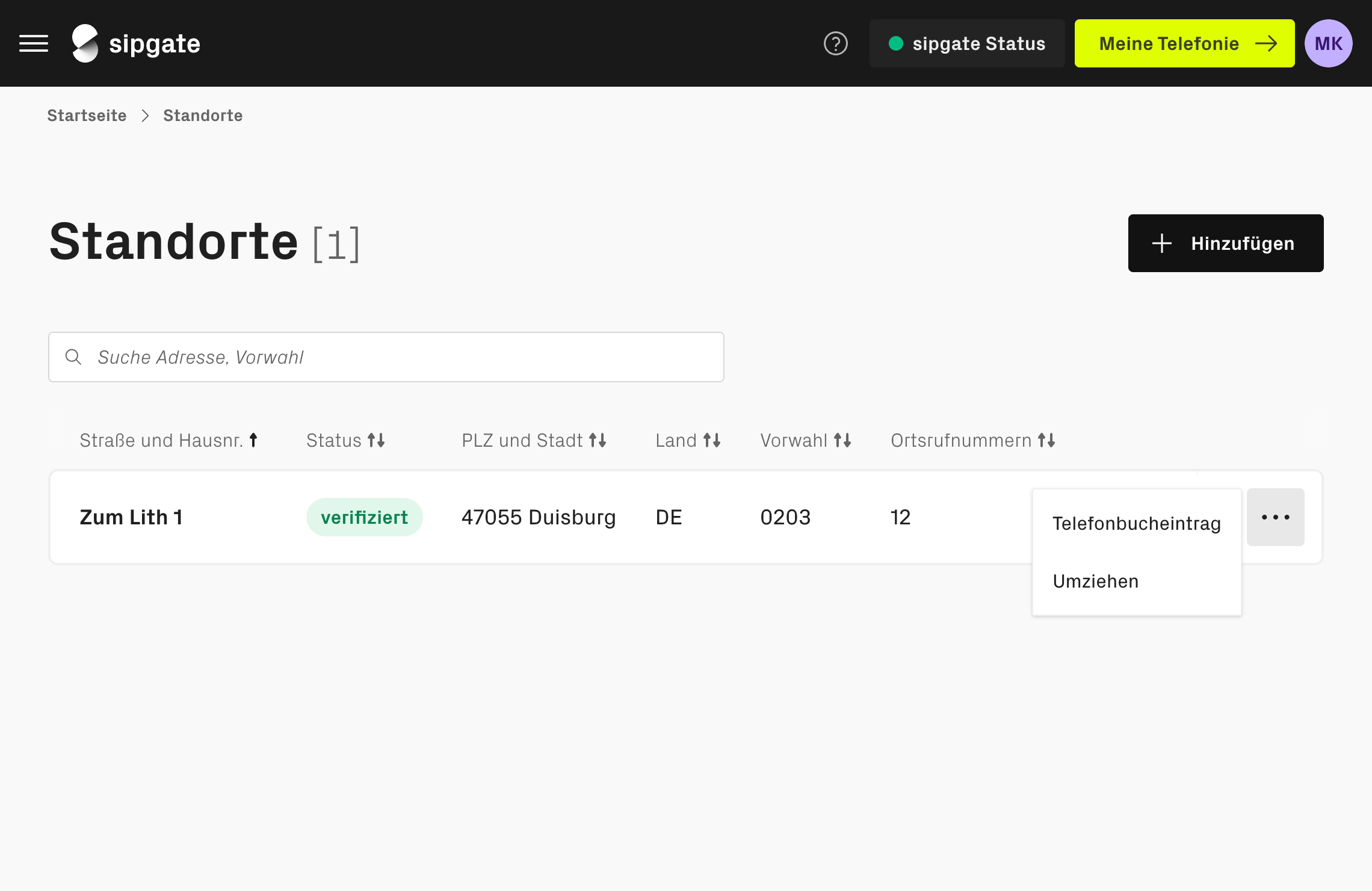Open the MK user avatar menu
Viewport: 1372px width, 891px height.
[x=1328, y=43]
